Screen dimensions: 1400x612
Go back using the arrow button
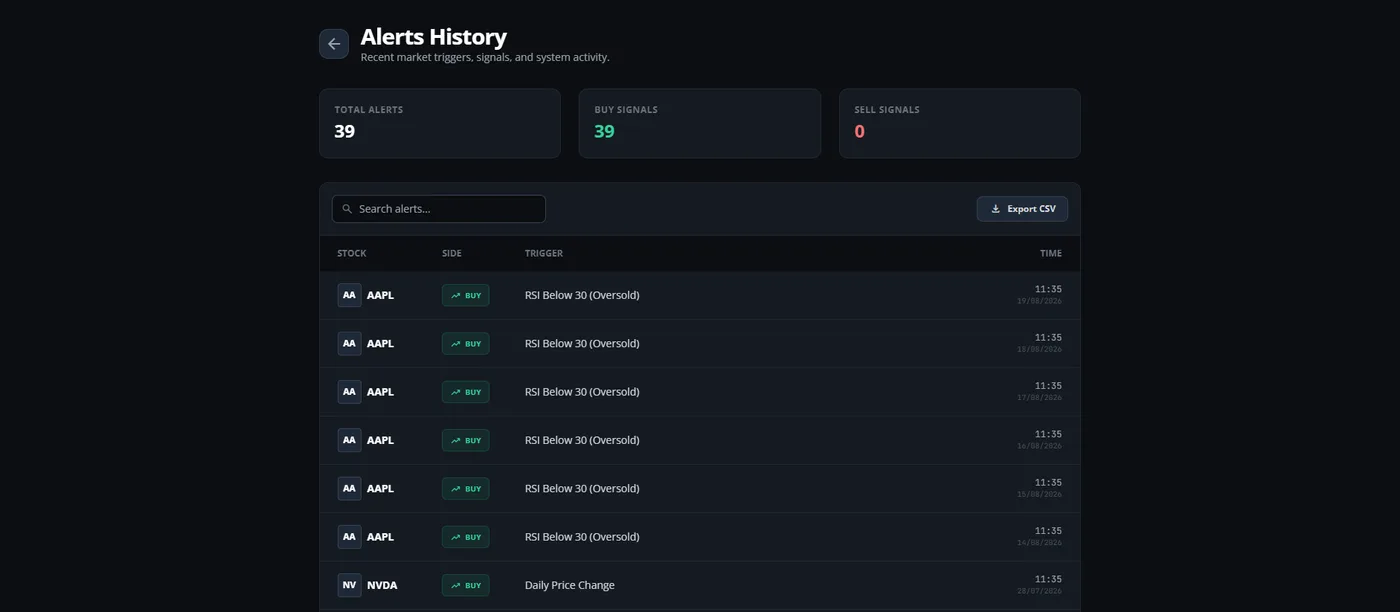(x=334, y=44)
